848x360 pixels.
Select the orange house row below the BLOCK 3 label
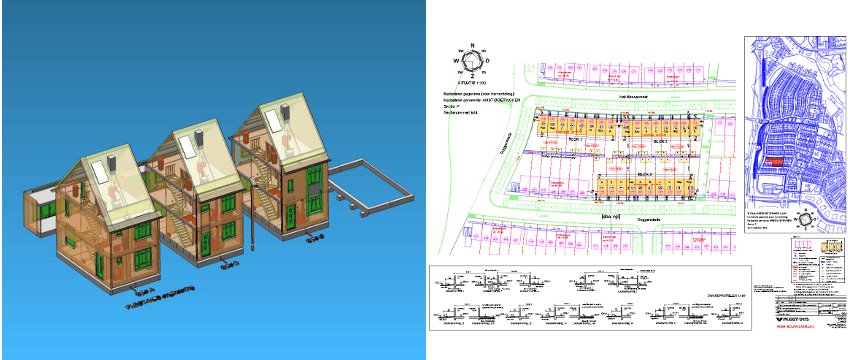(646, 188)
